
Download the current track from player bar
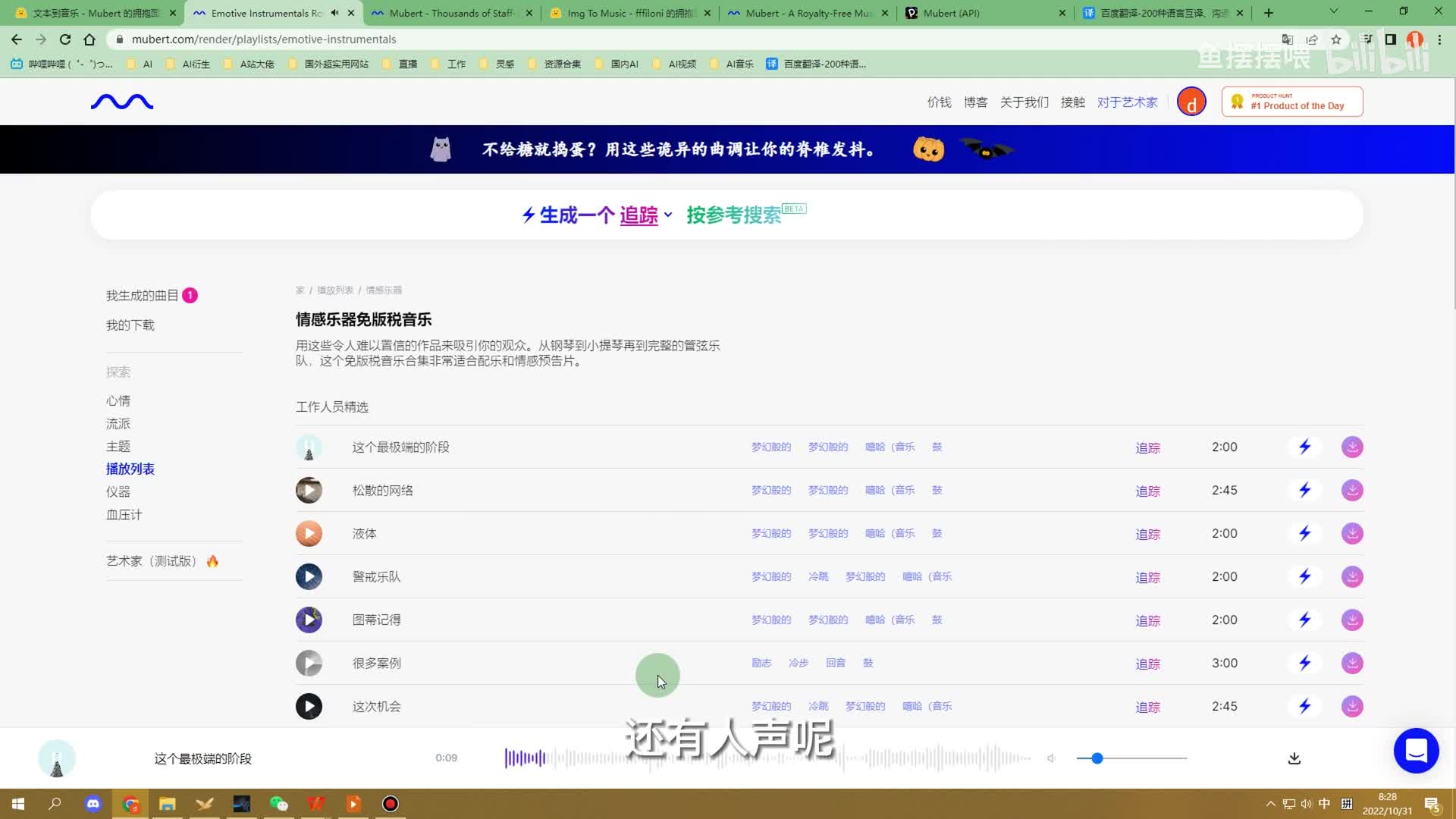point(1294,758)
